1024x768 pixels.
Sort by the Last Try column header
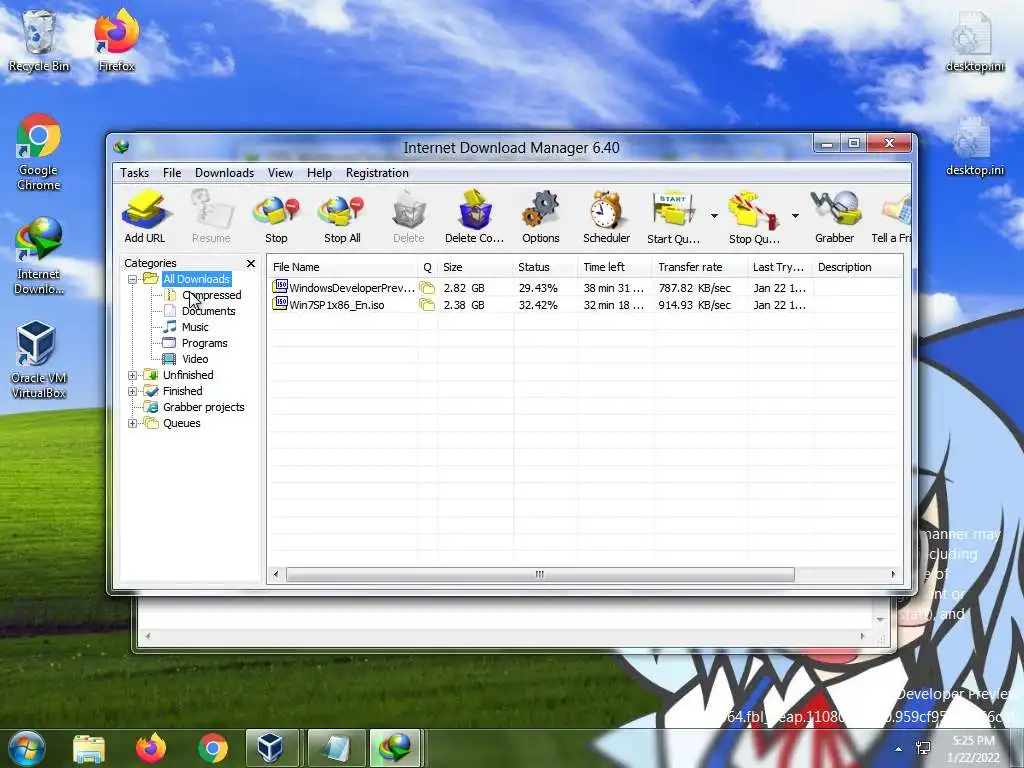pyautogui.click(x=780, y=267)
